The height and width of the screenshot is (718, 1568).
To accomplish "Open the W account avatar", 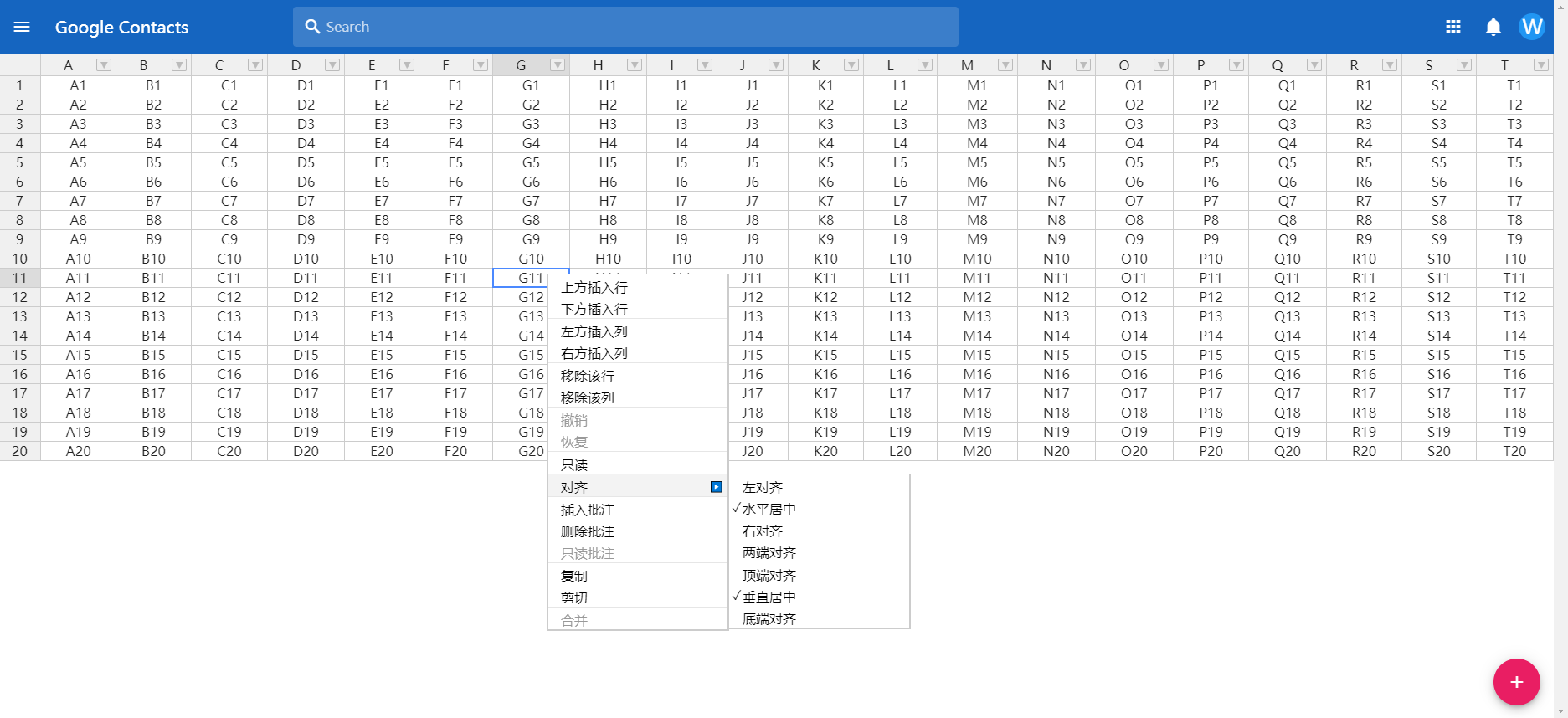I will [1532, 27].
